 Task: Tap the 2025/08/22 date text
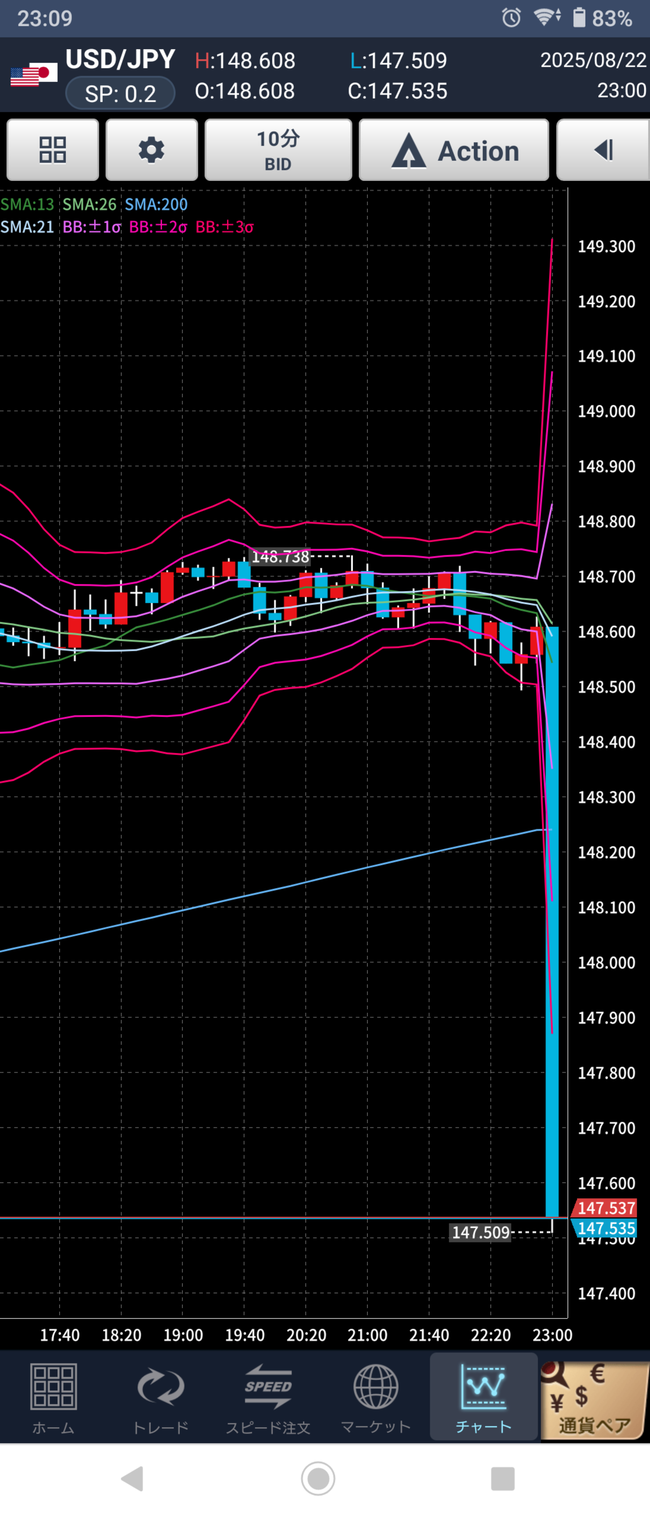point(593,60)
